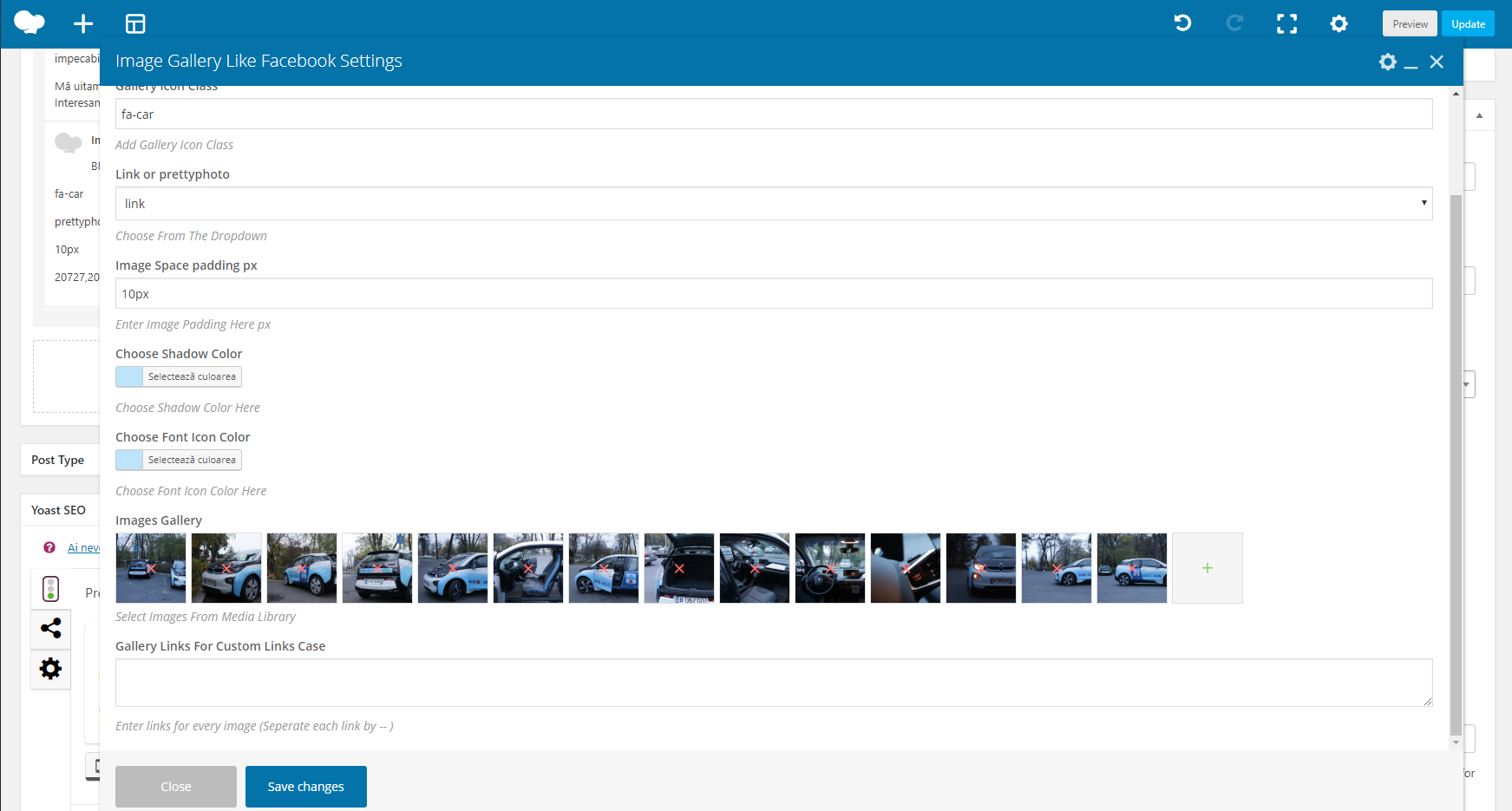Click the Gallery Links textarea
The width and height of the screenshot is (1512, 811).
[x=774, y=683]
